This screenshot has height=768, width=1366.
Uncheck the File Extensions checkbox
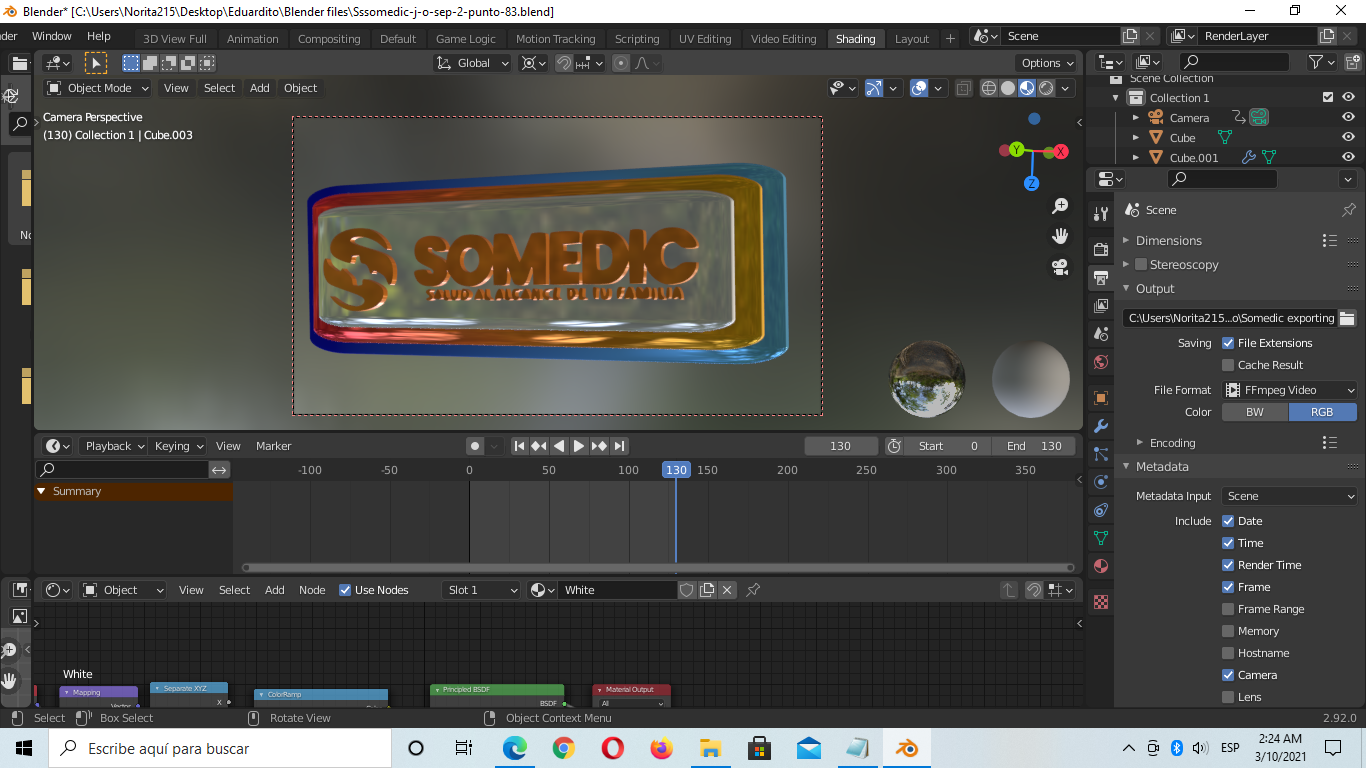click(1228, 343)
